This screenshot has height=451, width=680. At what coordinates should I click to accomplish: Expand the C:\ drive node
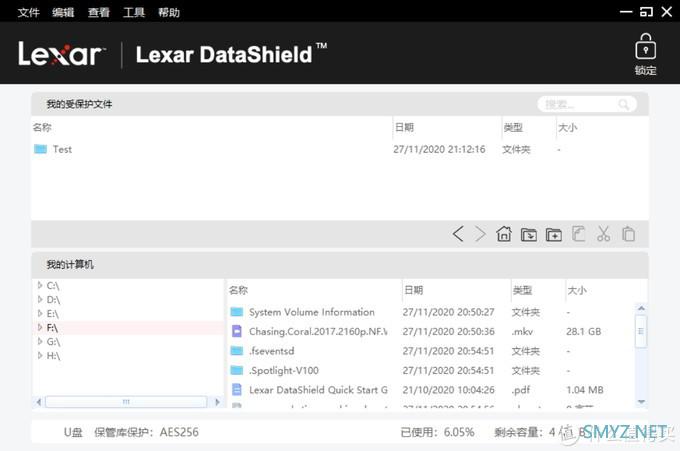[x=40, y=285]
